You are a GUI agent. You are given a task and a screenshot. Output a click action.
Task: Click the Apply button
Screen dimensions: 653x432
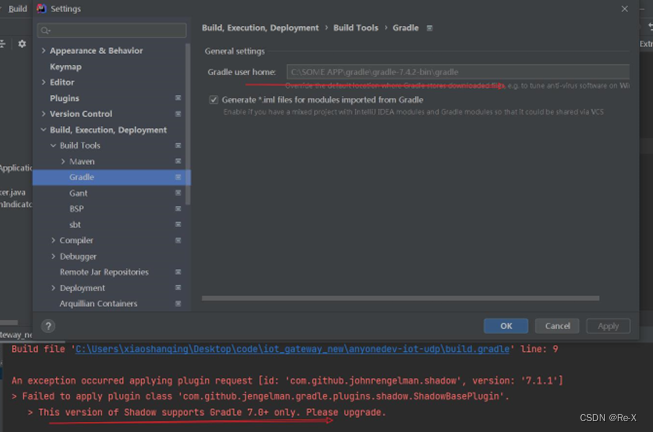(x=608, y=326)
